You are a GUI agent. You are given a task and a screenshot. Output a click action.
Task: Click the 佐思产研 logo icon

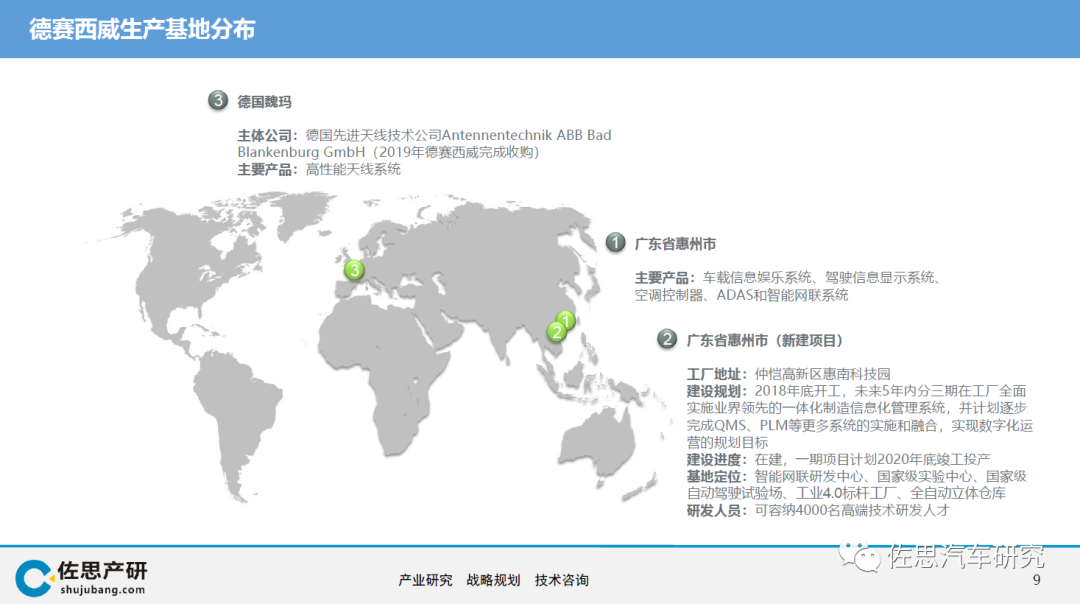[x=34, y=578]
